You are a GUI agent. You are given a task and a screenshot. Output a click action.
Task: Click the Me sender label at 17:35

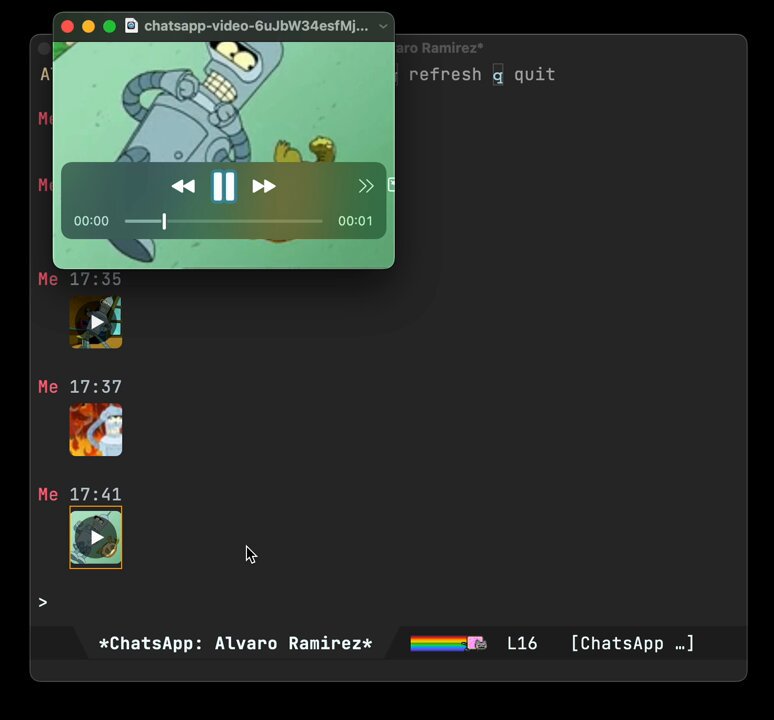coord(48,279)
